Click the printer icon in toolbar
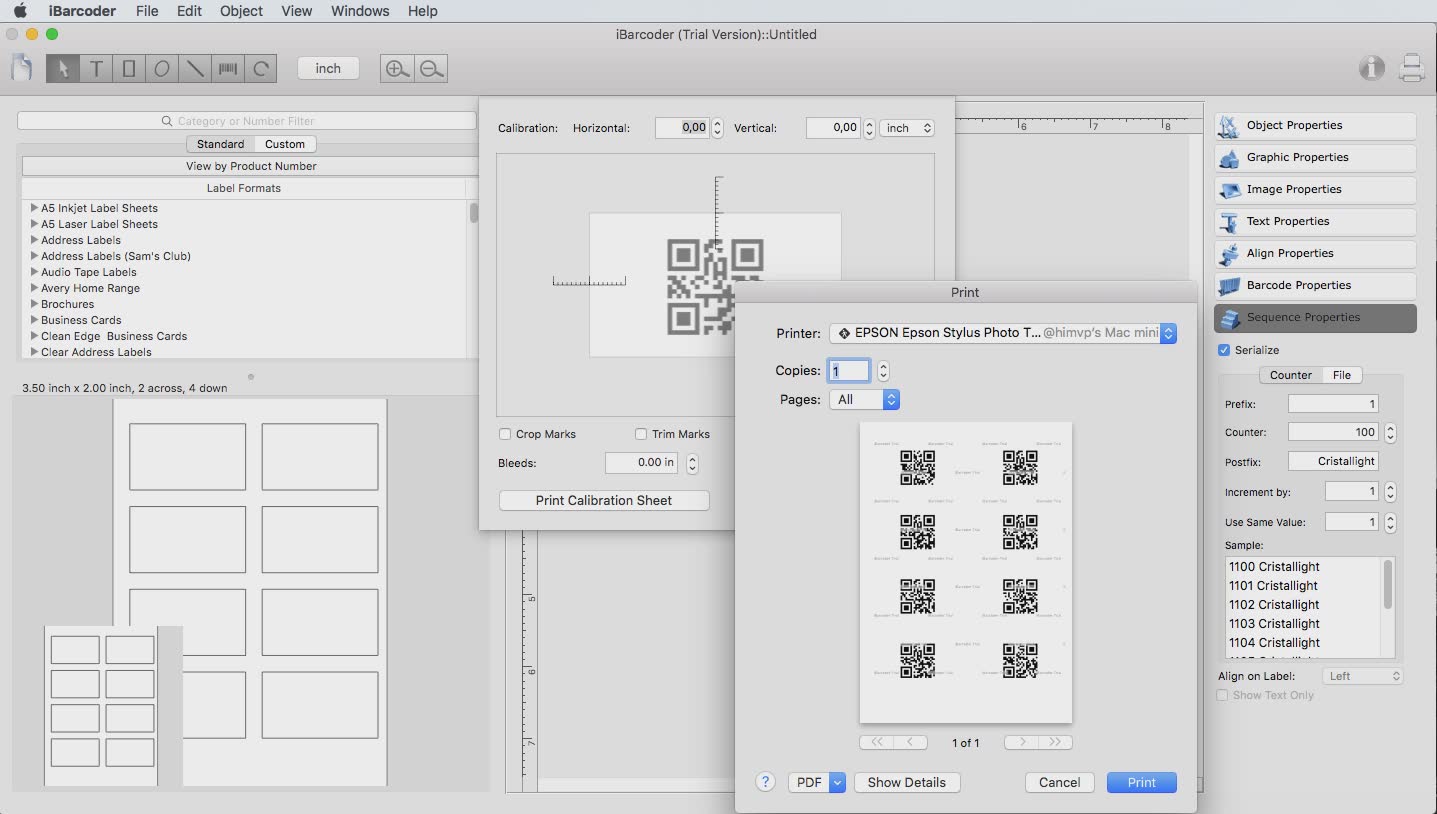Image resolution: width=1437 pixels, height=814 pixels. click(1411, 68)
